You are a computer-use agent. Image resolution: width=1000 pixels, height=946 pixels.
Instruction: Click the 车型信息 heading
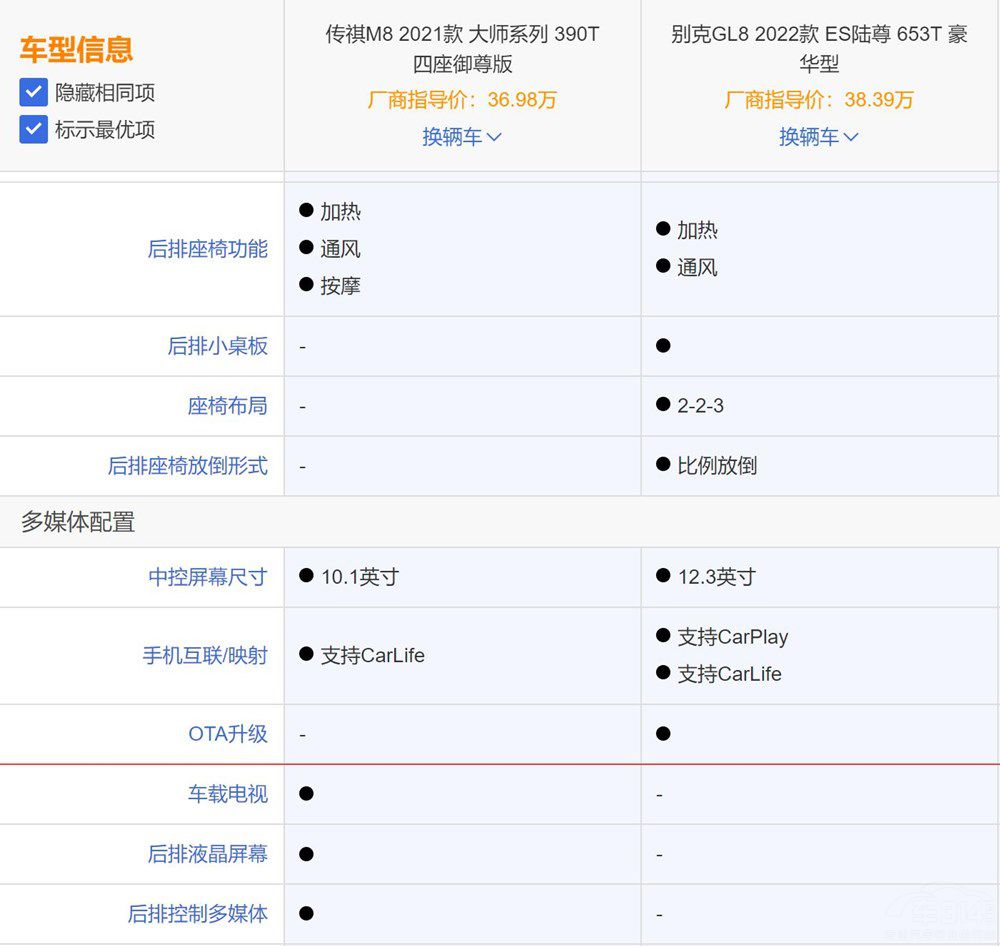[76, 50]
